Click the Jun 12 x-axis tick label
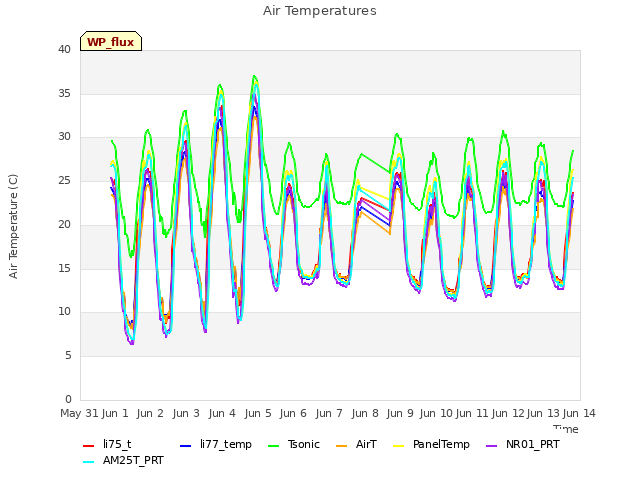Screen dimensions: 640x480 coord(508,413)
